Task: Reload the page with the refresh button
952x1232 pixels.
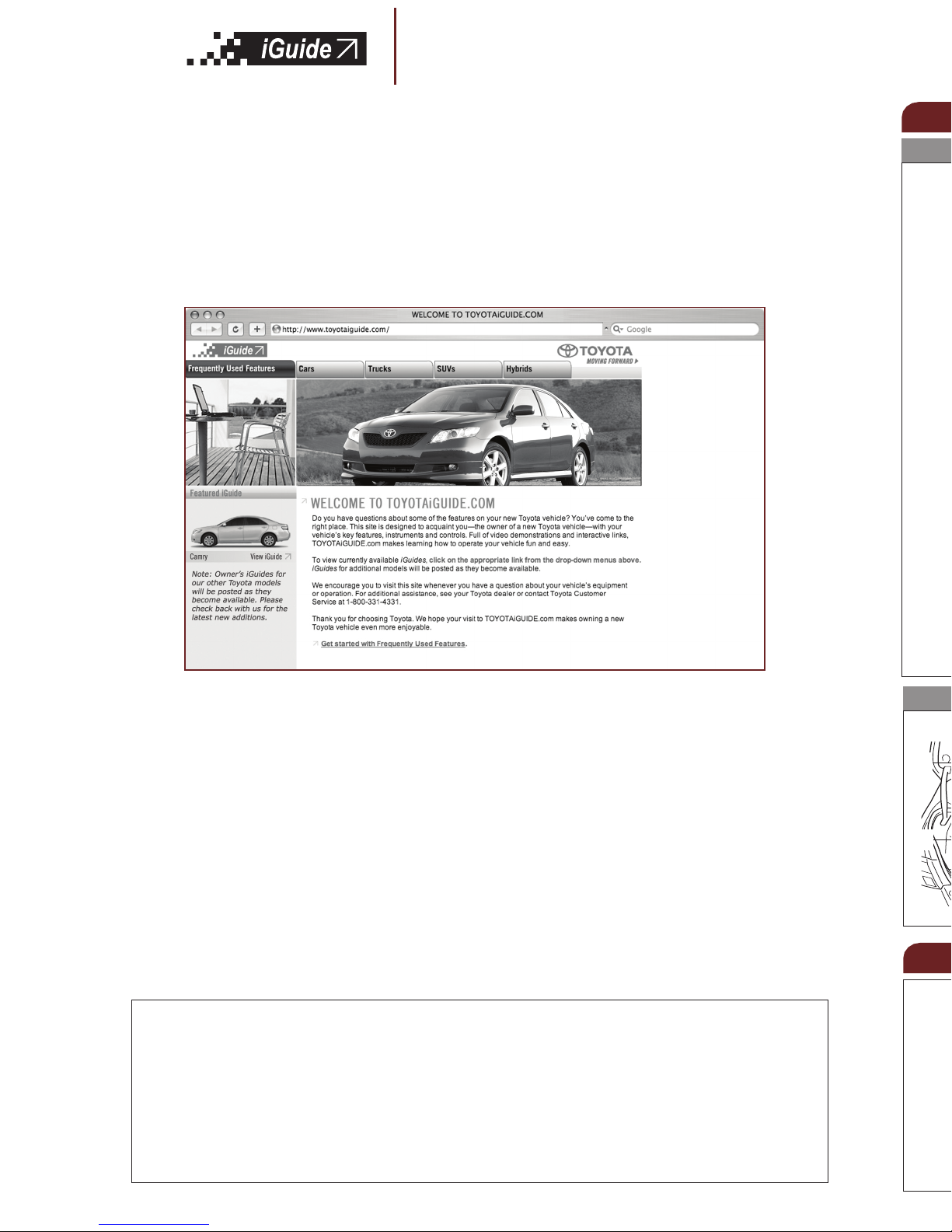Action: (236, 330)
